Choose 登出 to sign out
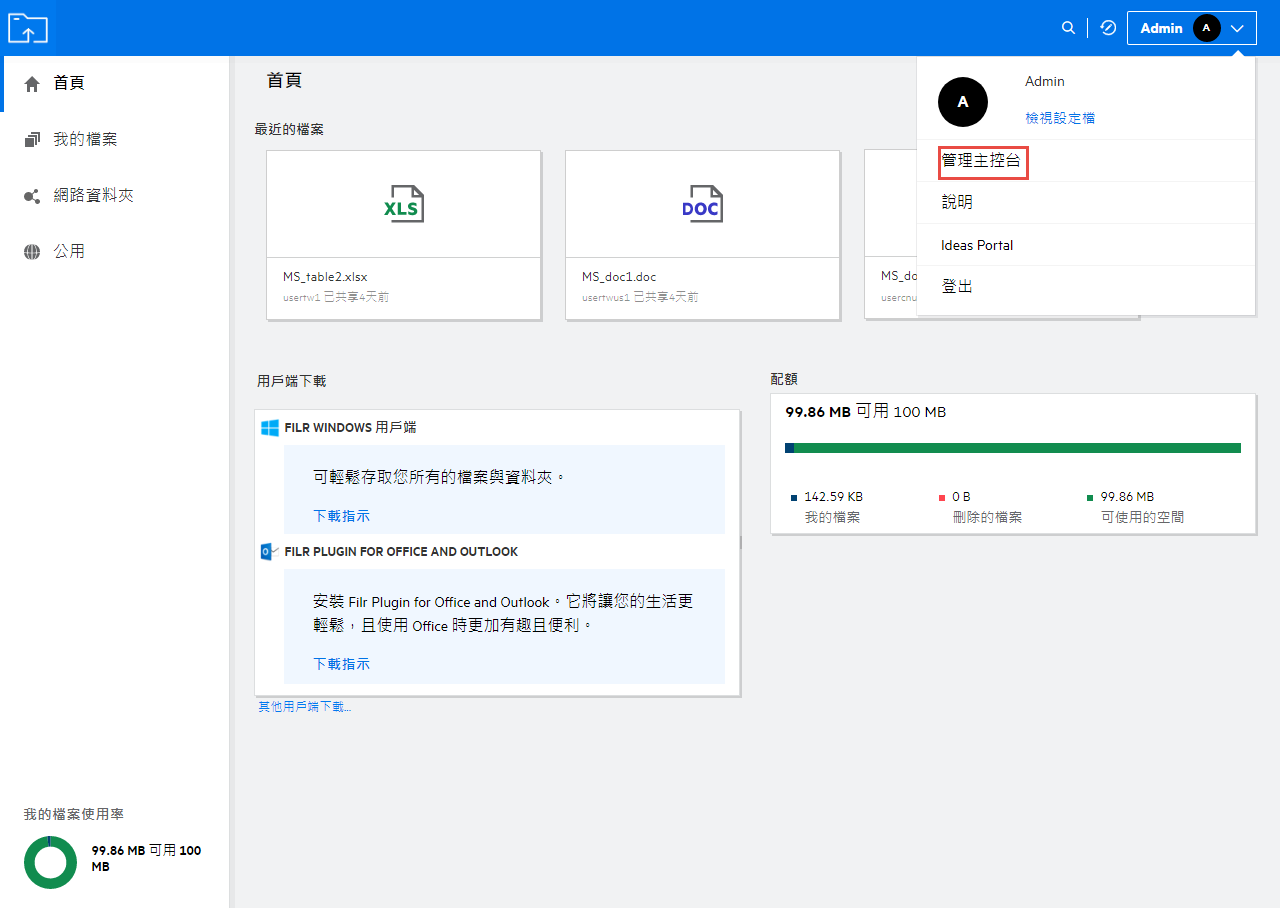The height and width of the screenshot is (908, 1280). pyautogui.click(x=957, y=287)
